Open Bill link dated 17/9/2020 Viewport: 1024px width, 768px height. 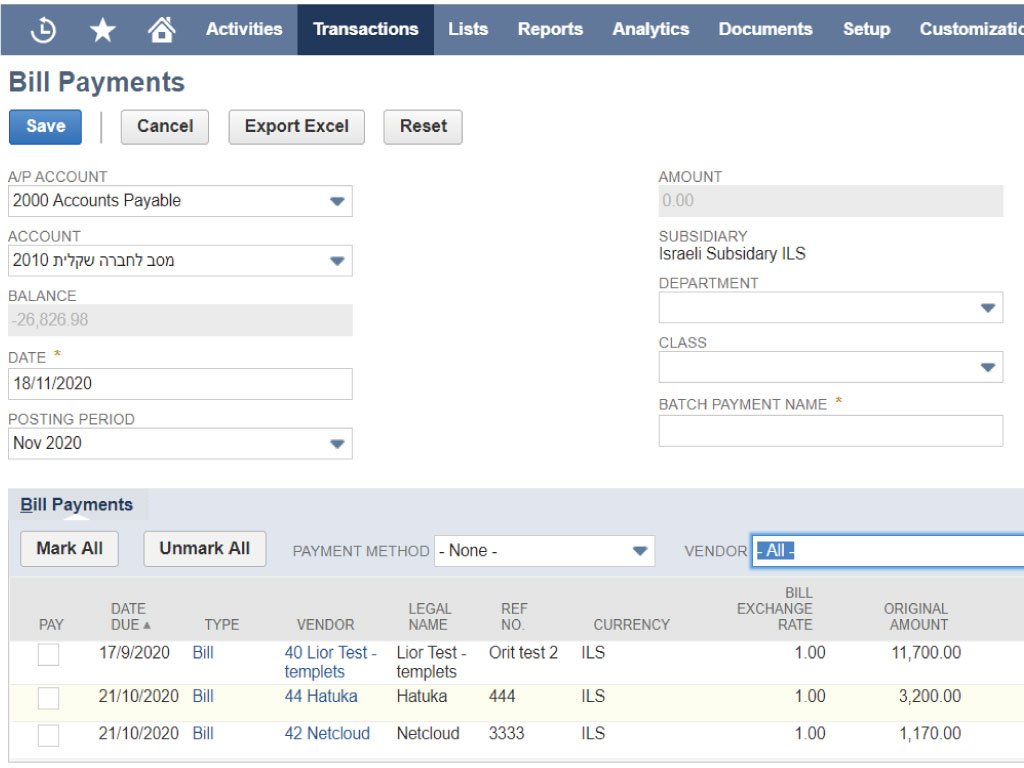203,653
